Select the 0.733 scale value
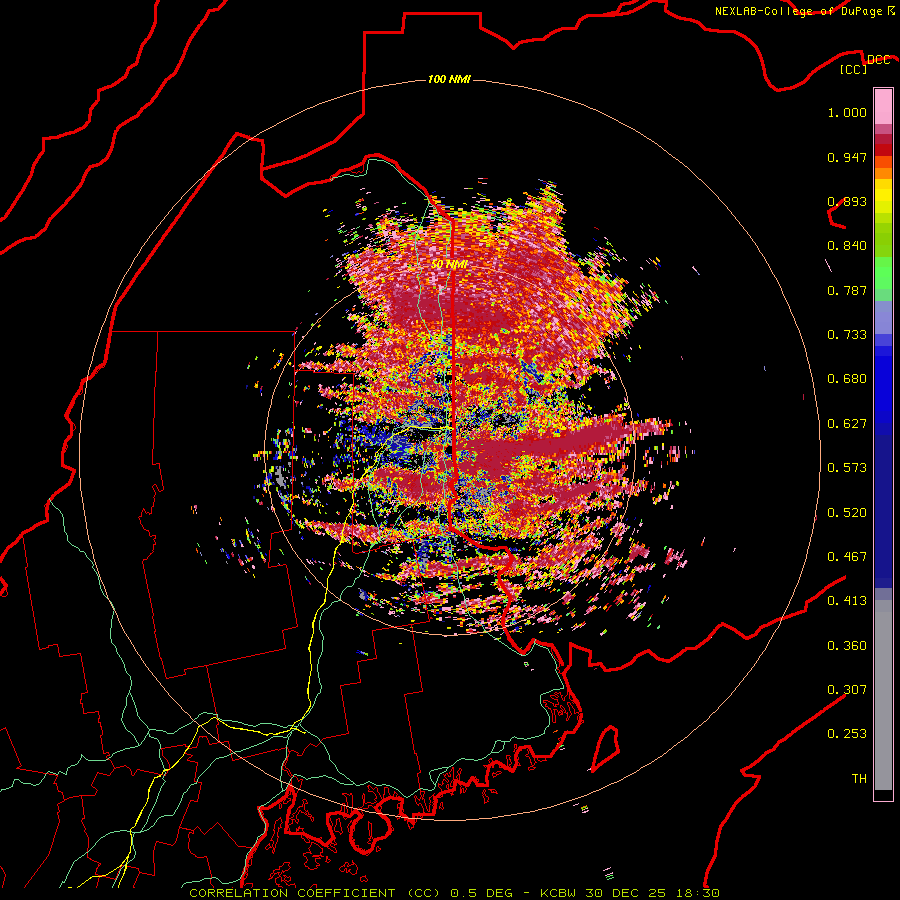 click(847, 335)
